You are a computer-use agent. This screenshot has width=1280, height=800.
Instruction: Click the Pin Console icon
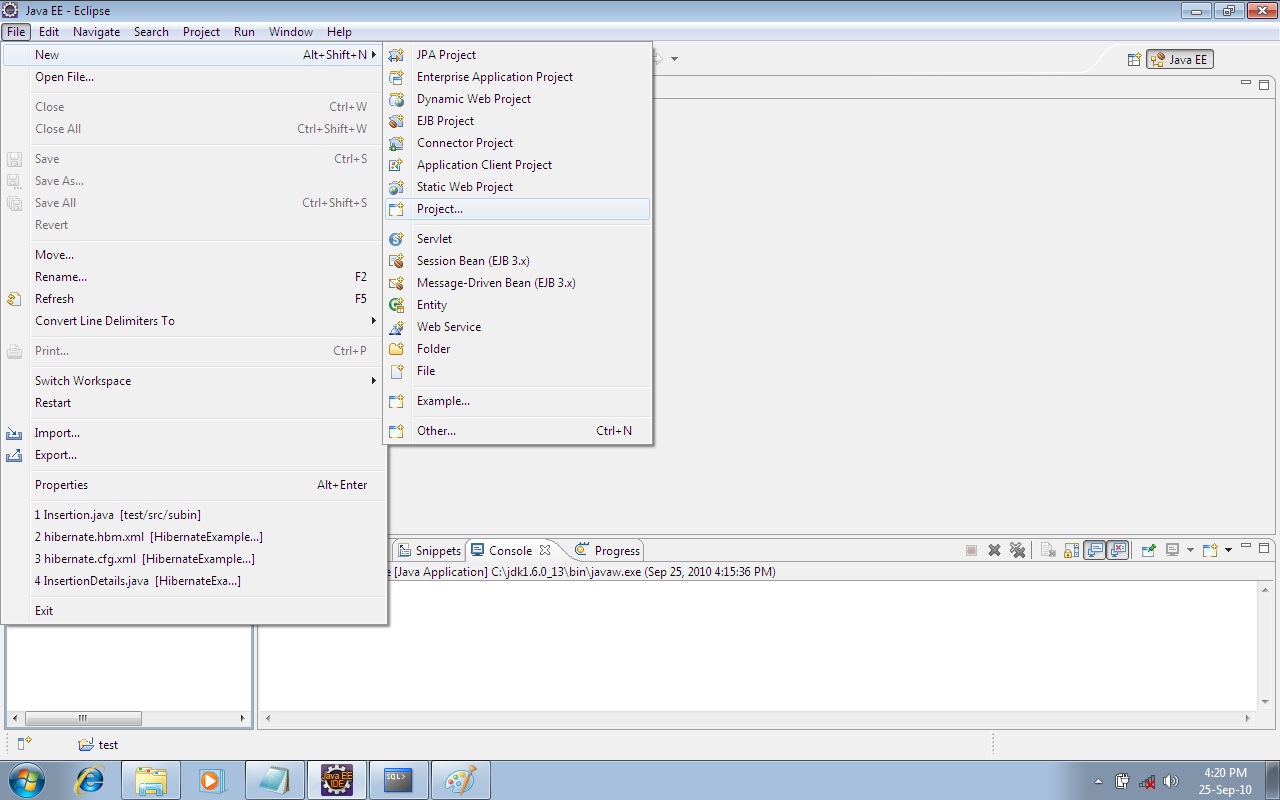[1149, 549]
